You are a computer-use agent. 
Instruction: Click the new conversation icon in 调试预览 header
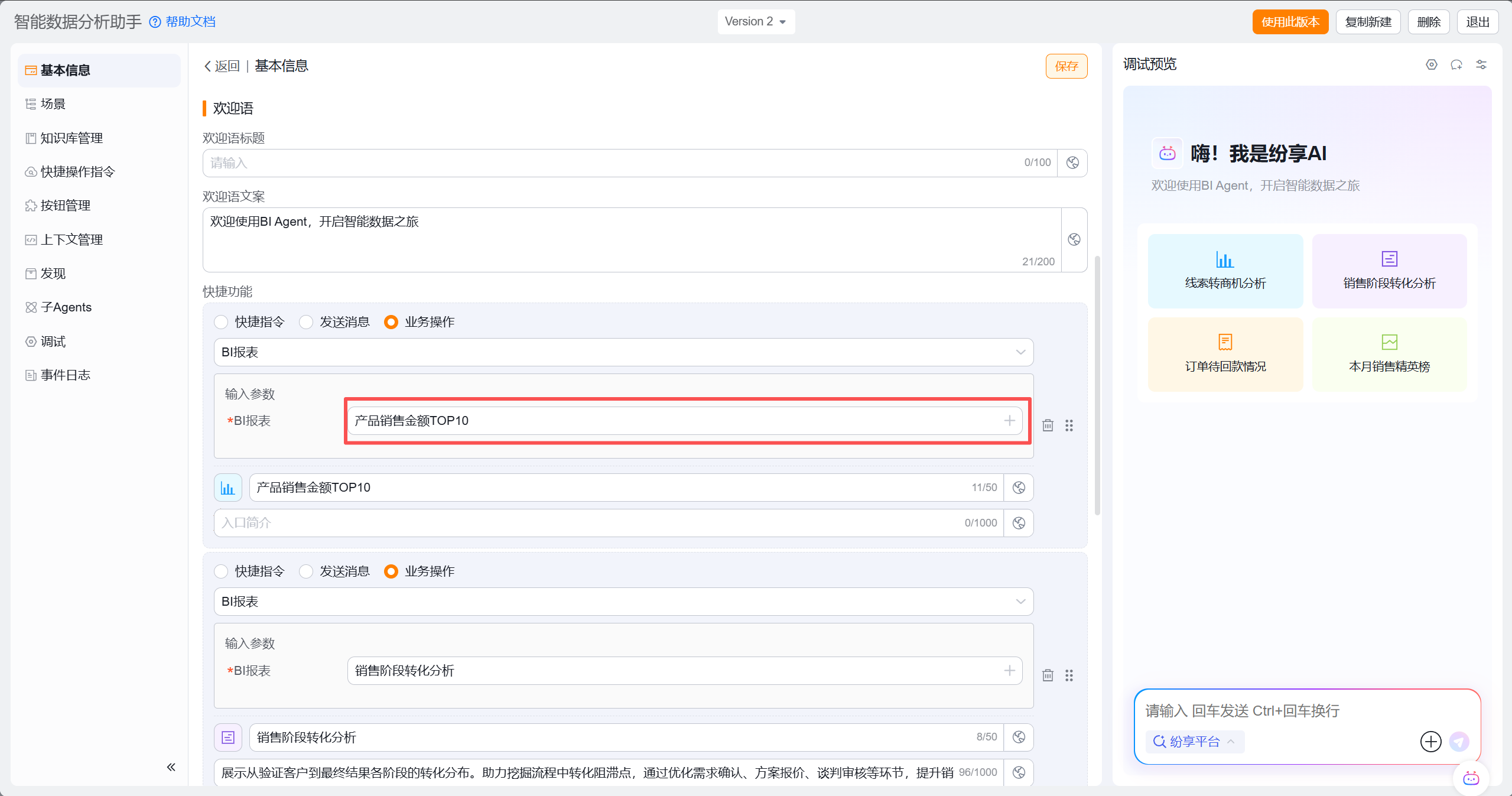(x=1456, y=64)
